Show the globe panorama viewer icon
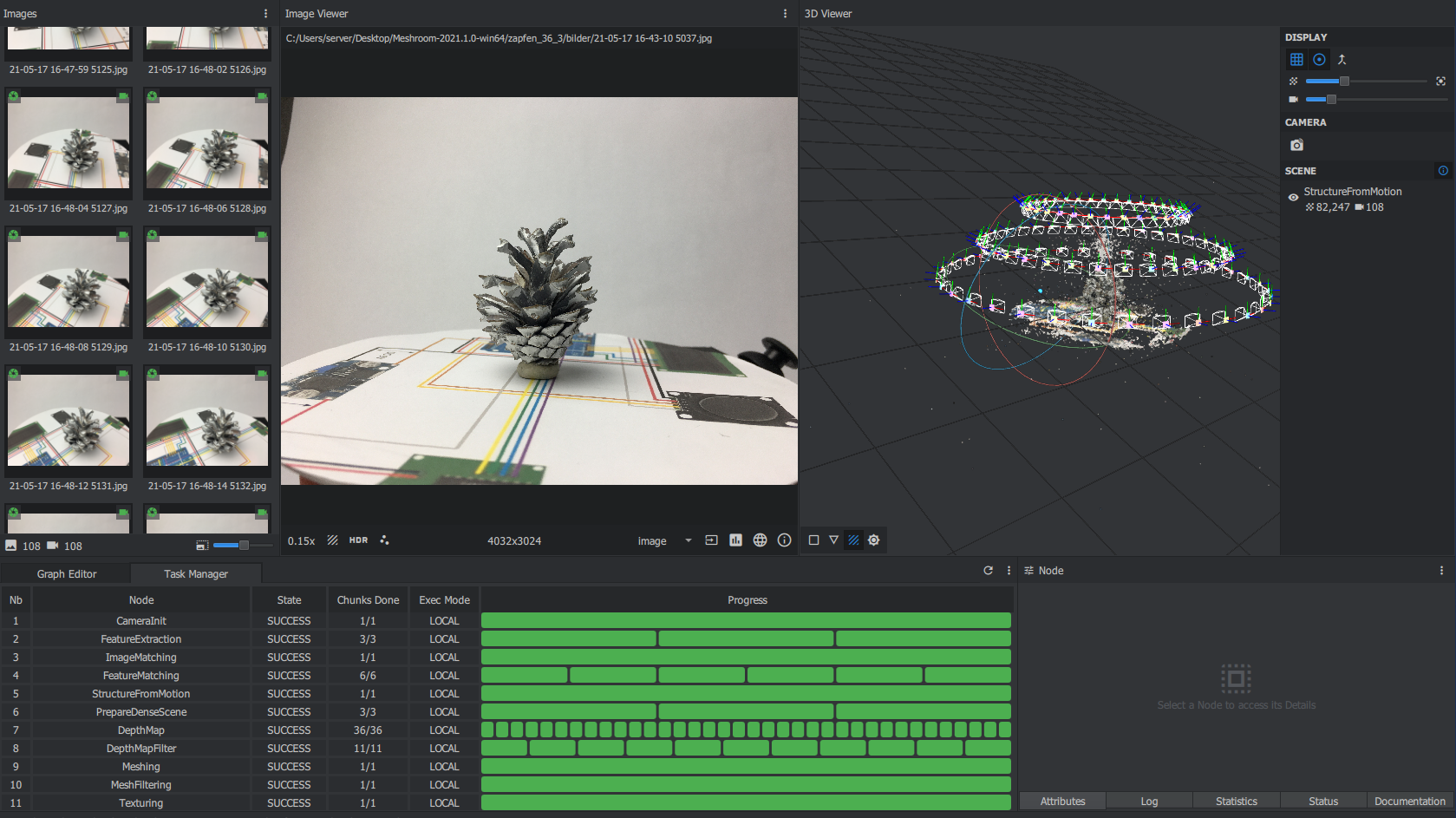Screen dimensions: 1456x818 click(x=760, y=540)
